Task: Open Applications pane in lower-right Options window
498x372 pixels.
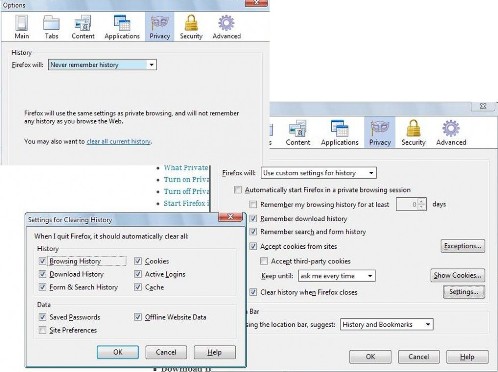Action: click(340, 133)
